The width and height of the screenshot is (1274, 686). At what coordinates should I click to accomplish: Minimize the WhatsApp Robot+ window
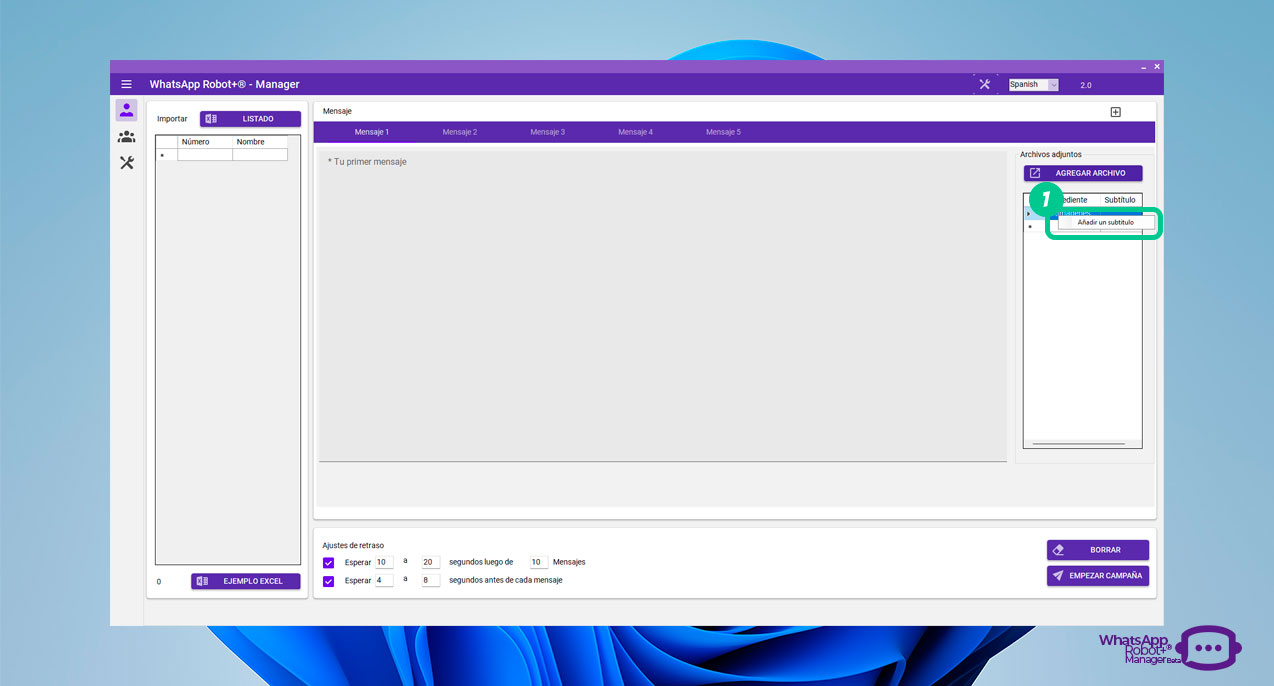tap(1144, 67)
